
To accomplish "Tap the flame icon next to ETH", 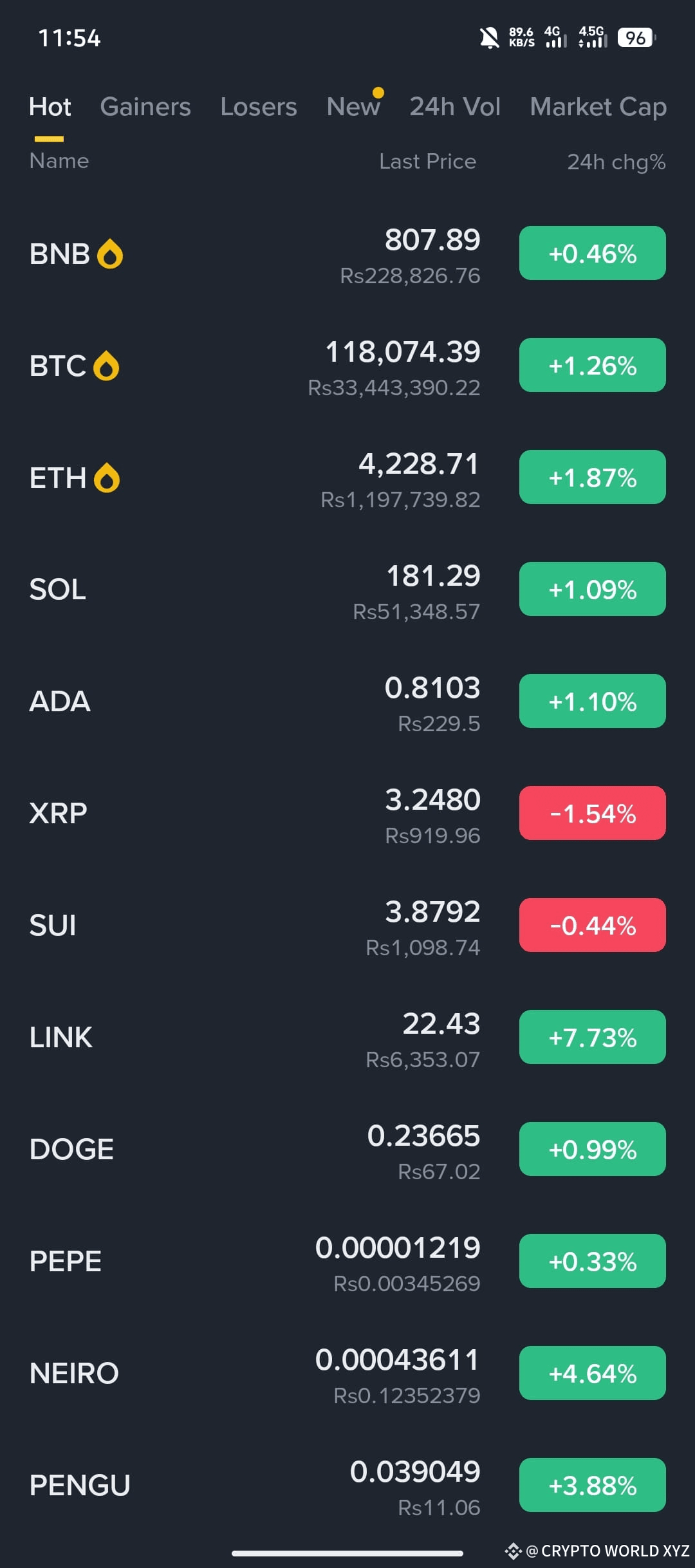I will 107,478.
